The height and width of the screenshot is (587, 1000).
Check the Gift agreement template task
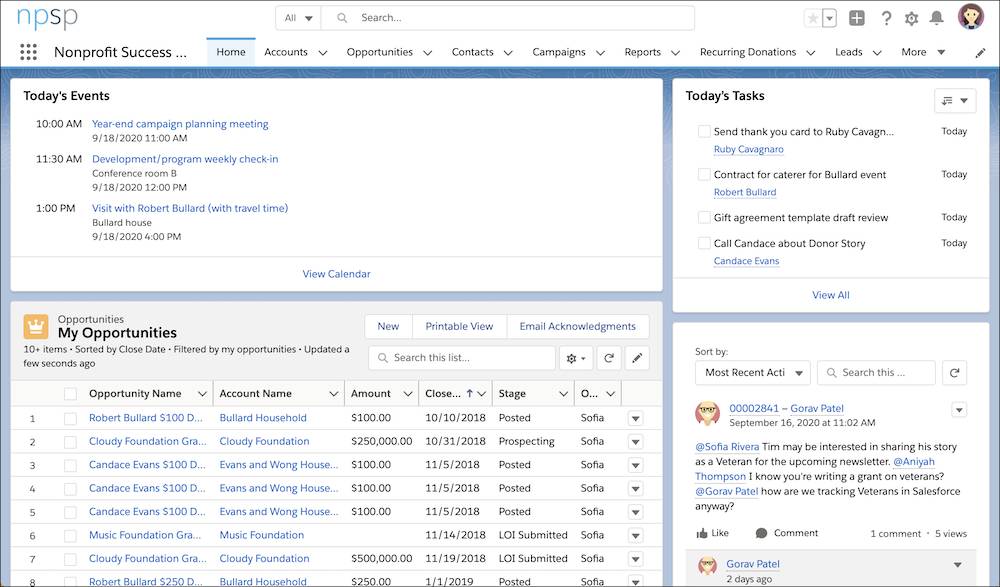coord(704,218)
